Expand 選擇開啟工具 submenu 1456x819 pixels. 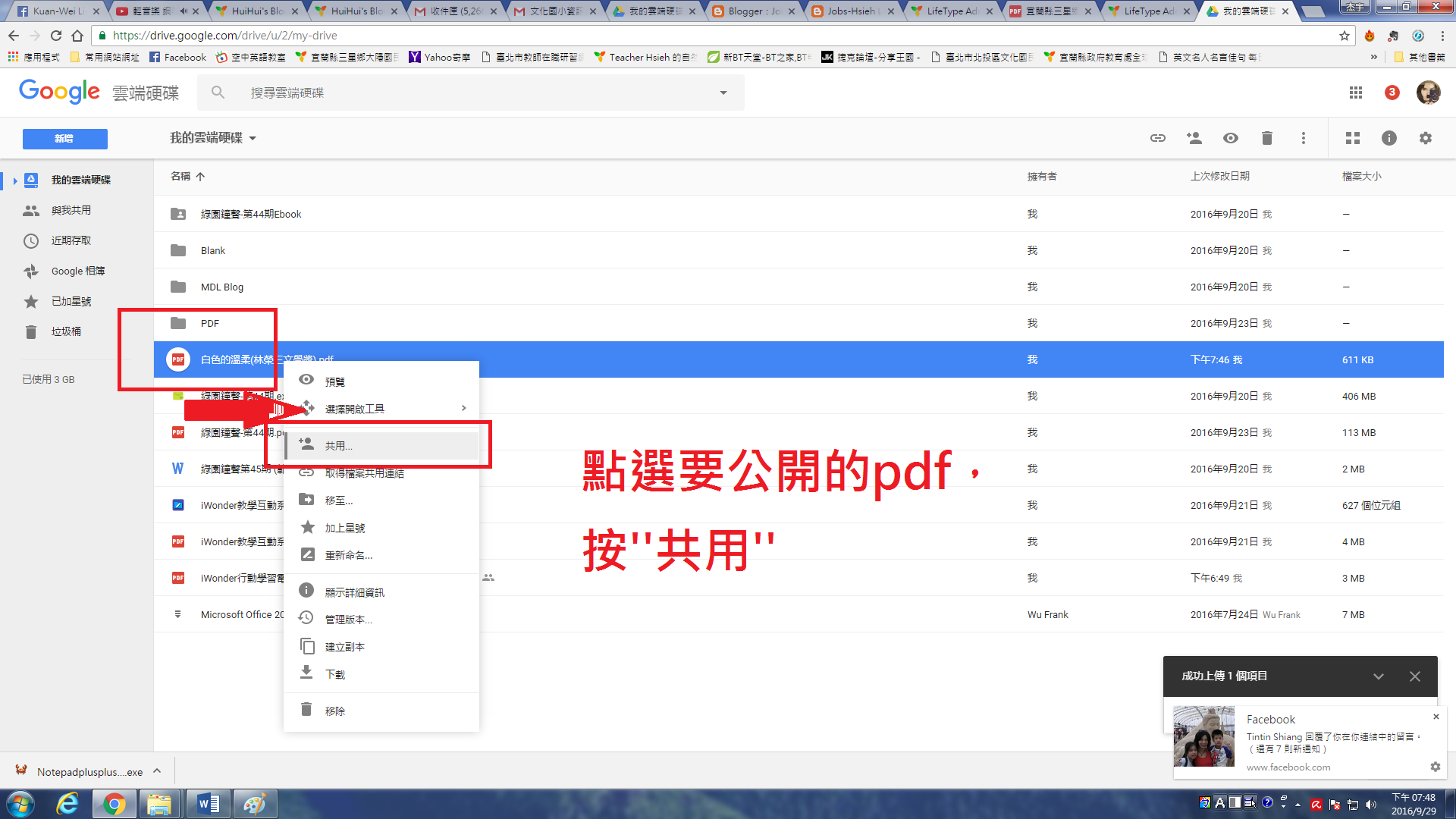point(381,409)
